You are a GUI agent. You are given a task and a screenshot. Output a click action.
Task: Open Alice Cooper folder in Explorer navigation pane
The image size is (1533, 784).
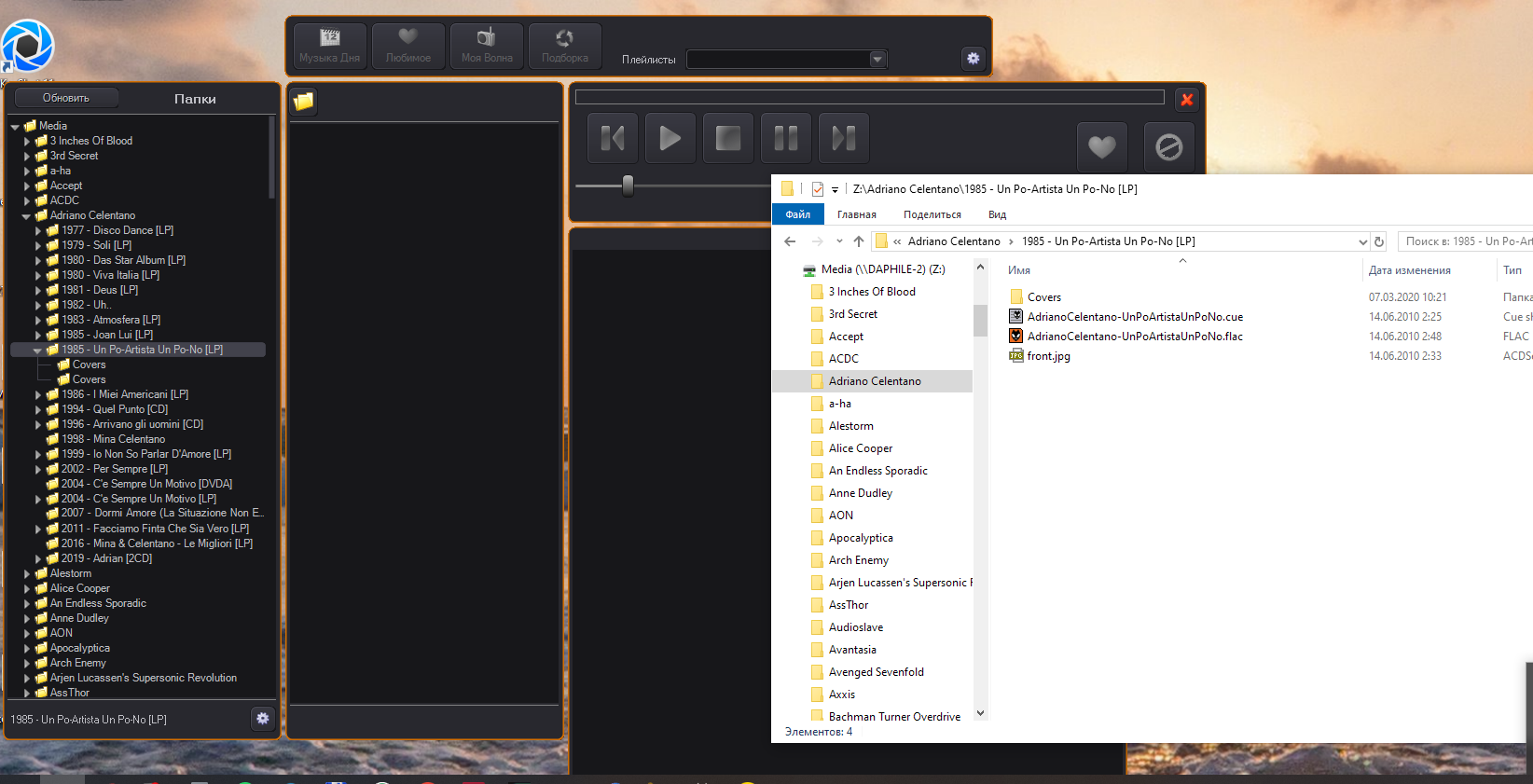click(x=860, y=448)
